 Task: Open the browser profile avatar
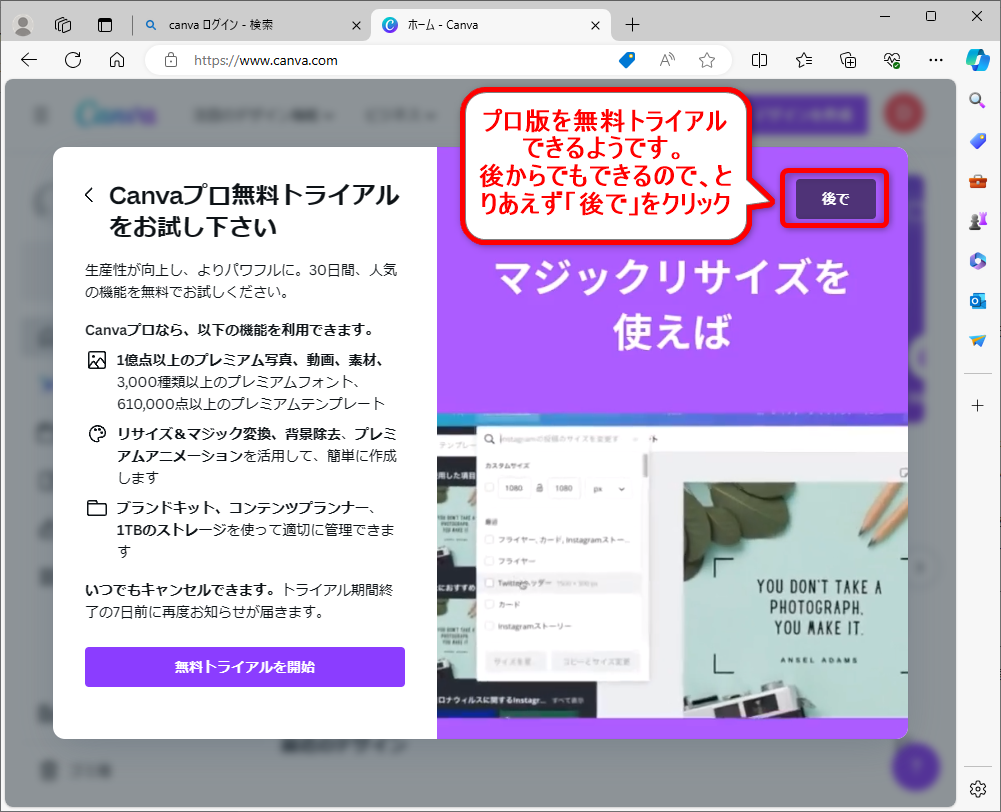pyautogui.click(x=24, y=25)
